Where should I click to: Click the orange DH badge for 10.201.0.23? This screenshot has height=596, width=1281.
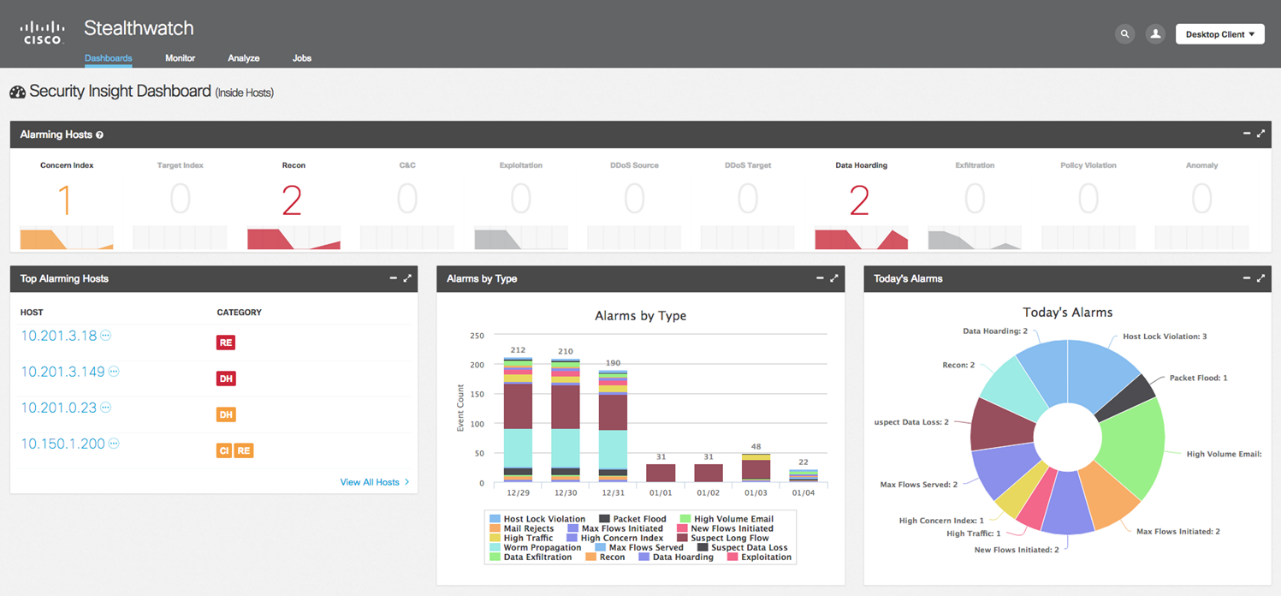(226, 415)
